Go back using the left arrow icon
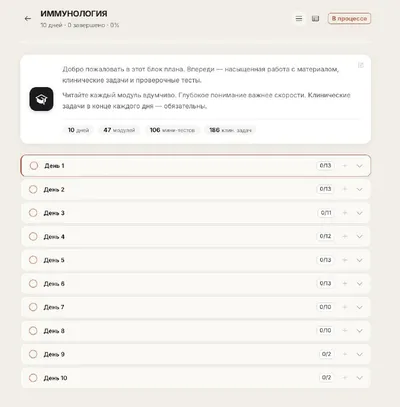Screen dimensions: 400x407 [28, 19]
